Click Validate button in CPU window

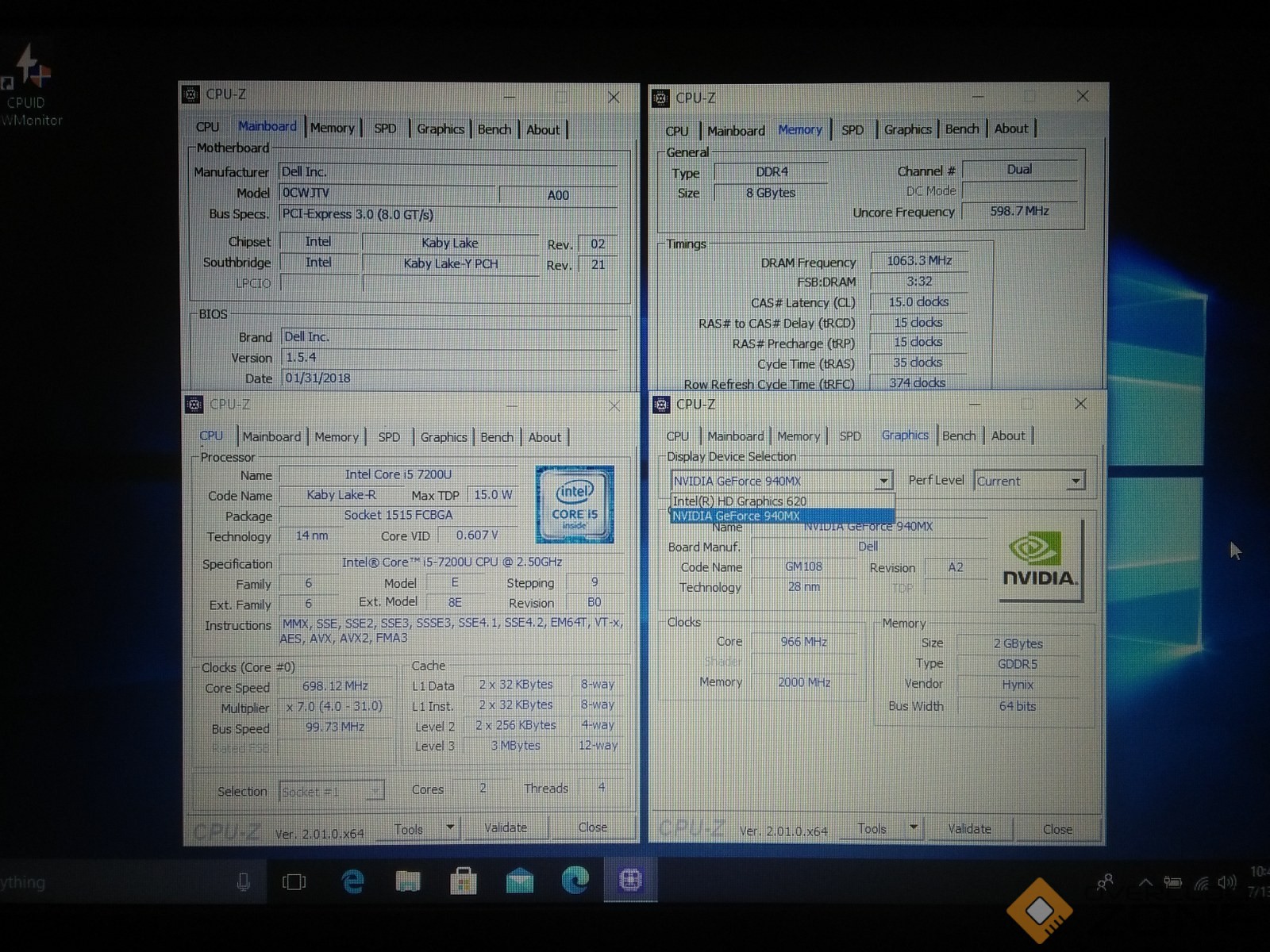pos(506,827)
